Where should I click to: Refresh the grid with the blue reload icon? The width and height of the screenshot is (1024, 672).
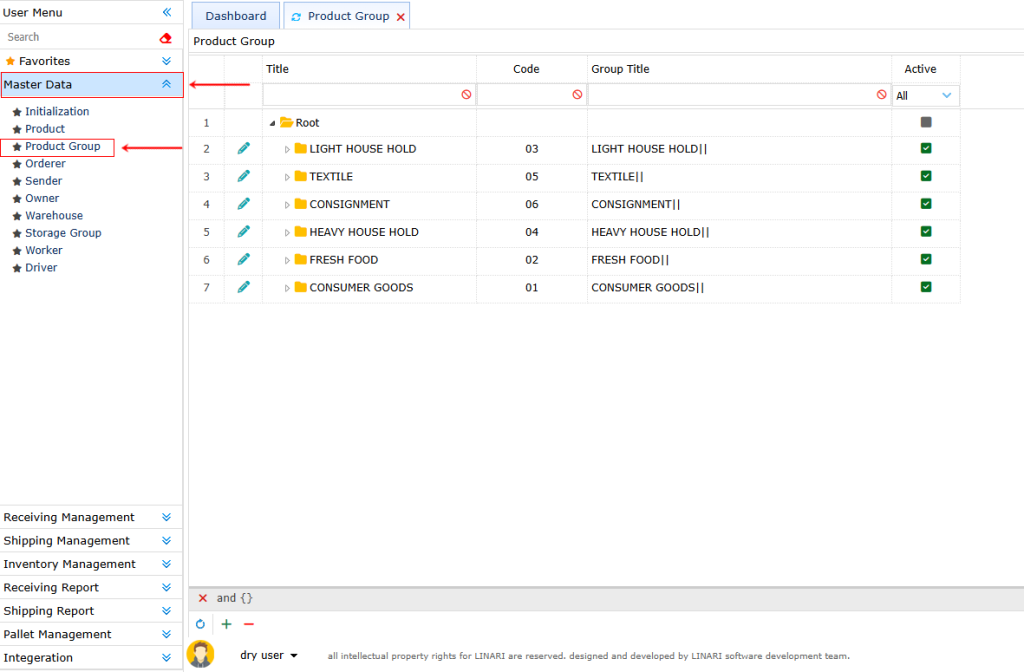tap(199, 624)
